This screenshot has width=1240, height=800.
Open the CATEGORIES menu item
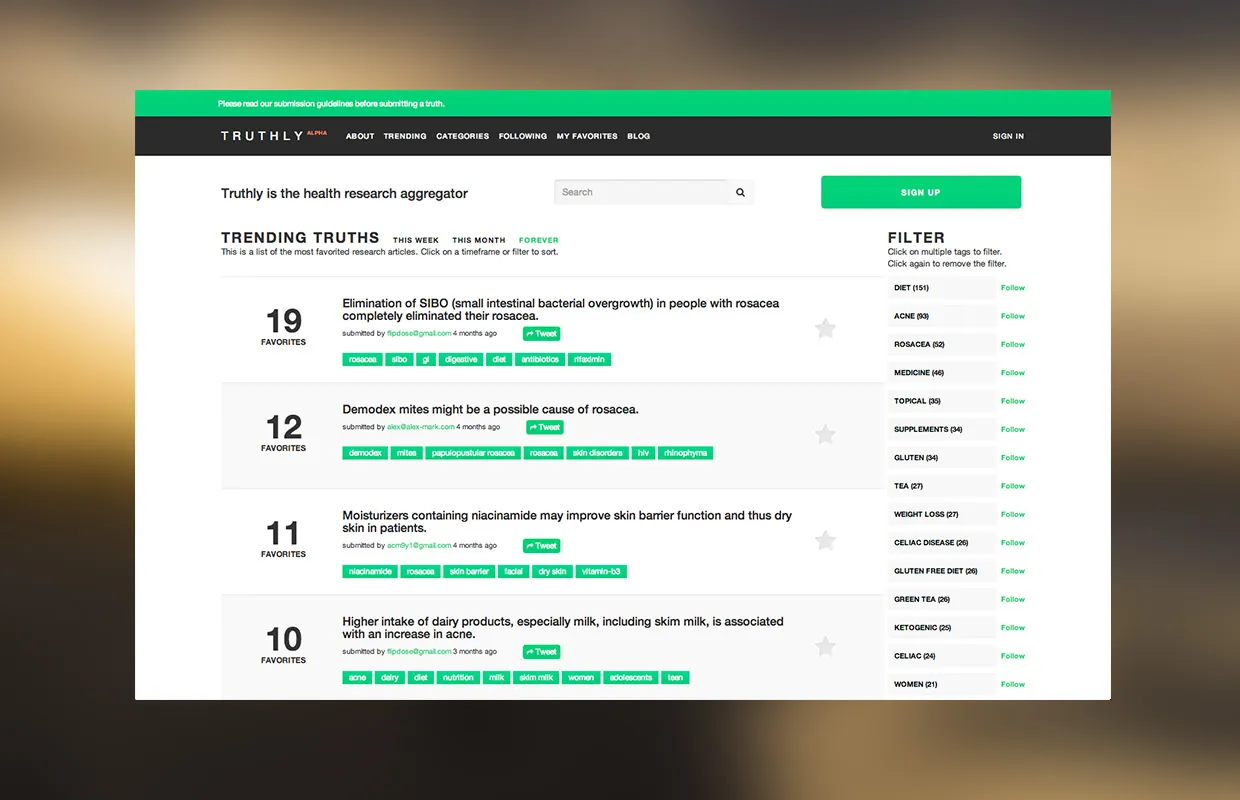pos(462,136)
